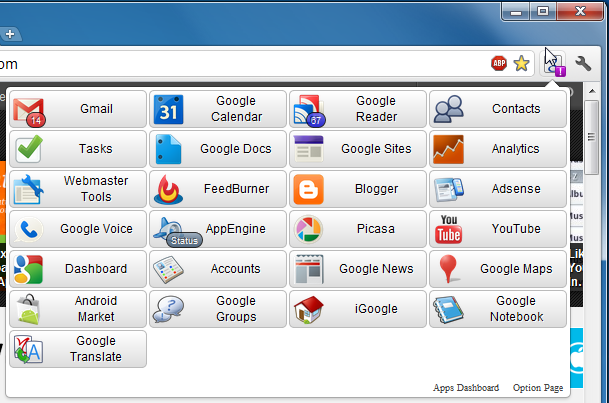This screenshot has width=609, height=403.
Task: Open Accounts shortcut
Action: (x=218, y=269)
